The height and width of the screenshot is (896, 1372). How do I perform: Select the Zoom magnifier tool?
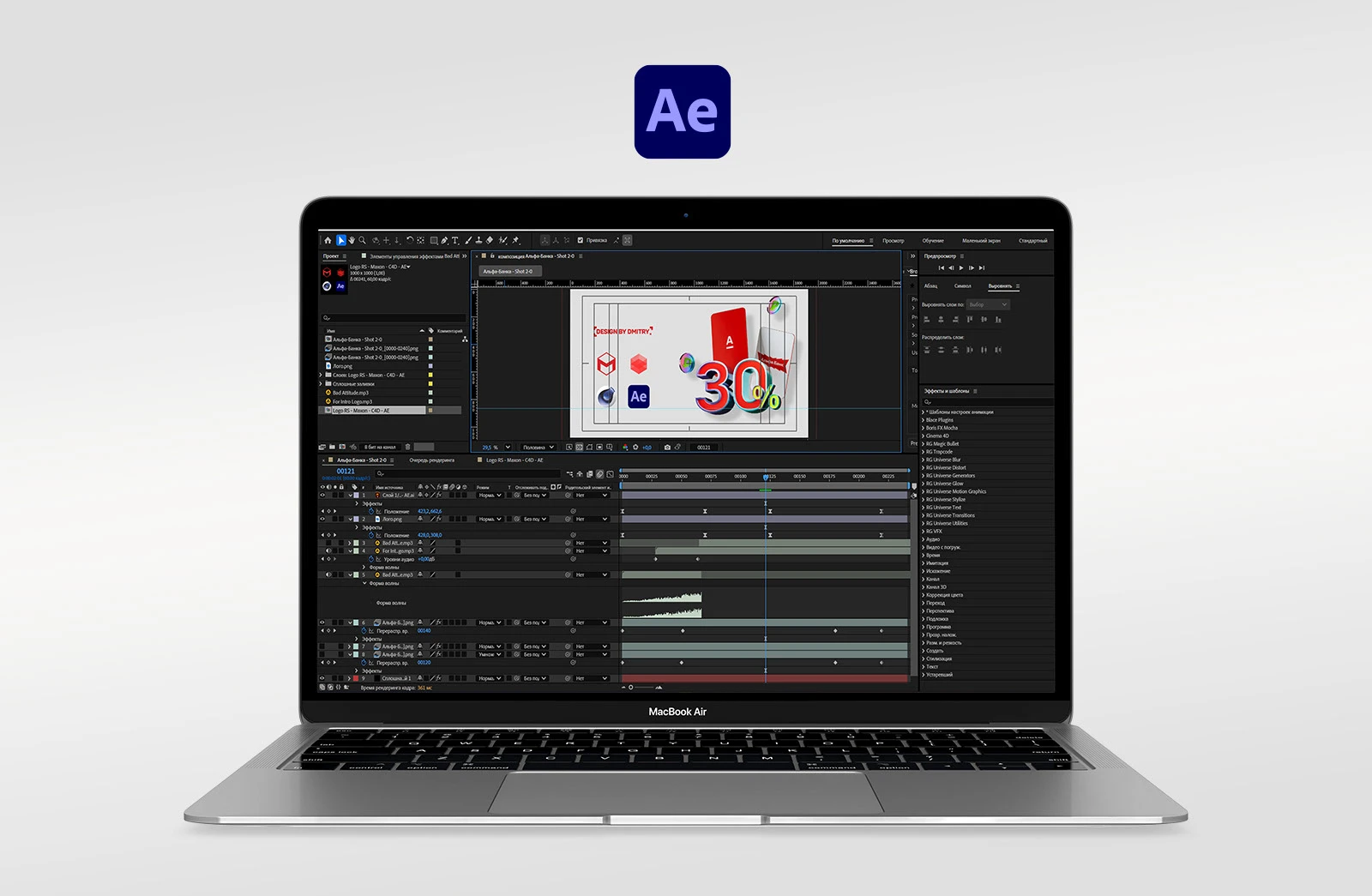pos(363,241)
